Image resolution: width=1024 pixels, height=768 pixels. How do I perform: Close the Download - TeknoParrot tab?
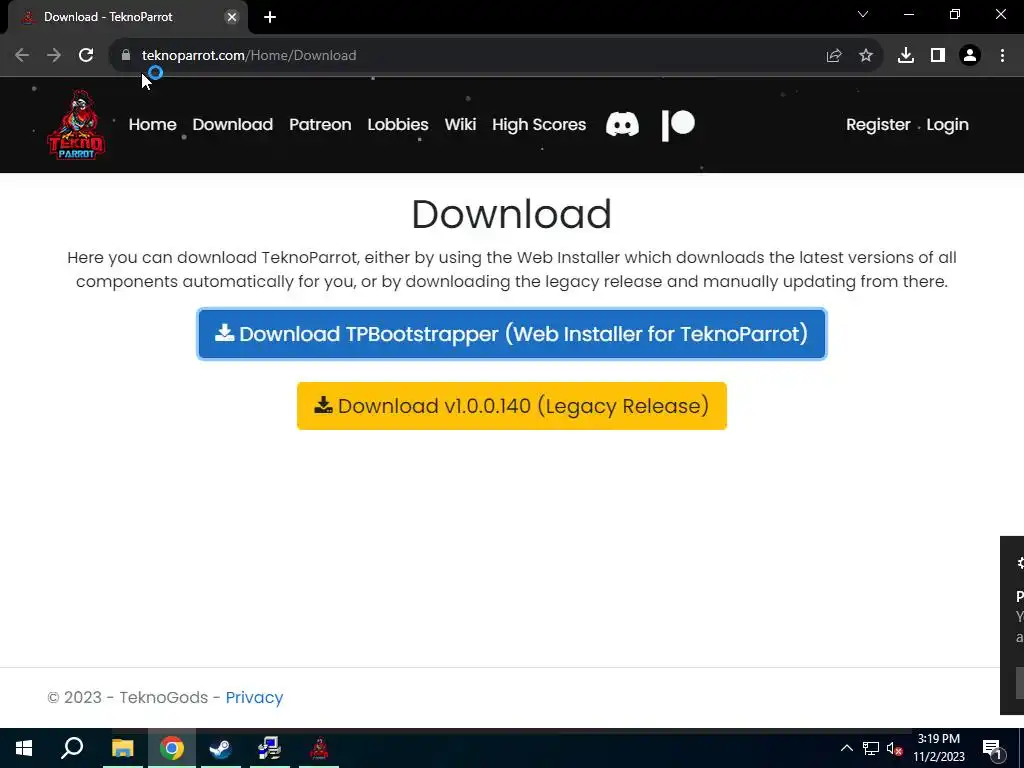[232, 17]
